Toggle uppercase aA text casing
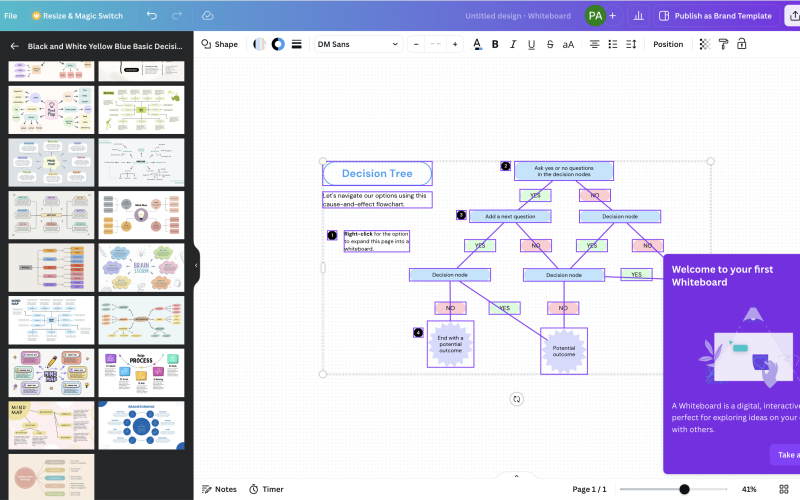The height and width of the screenshot is (500, 800). 568,44
